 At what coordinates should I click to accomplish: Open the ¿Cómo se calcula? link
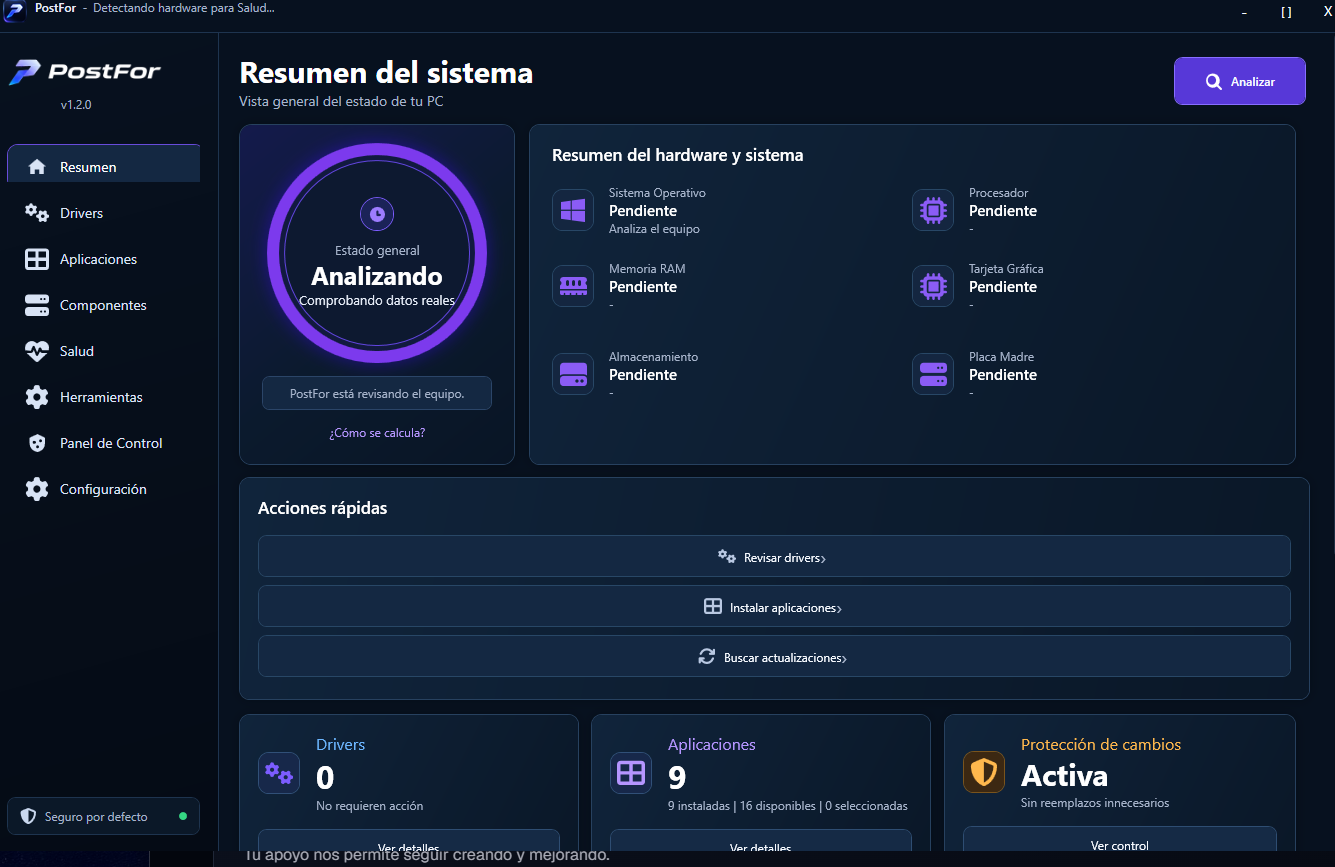[377, 433]
